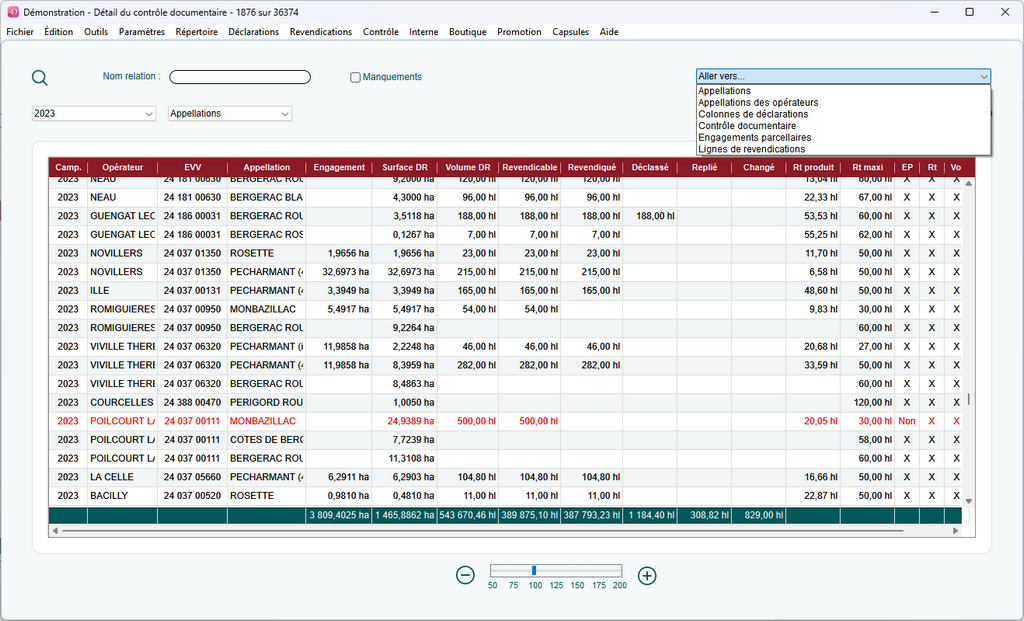The image size is (1024, 621).
Task: Expand the Appellations filter dropdown
Action: [x=230, y=114]
